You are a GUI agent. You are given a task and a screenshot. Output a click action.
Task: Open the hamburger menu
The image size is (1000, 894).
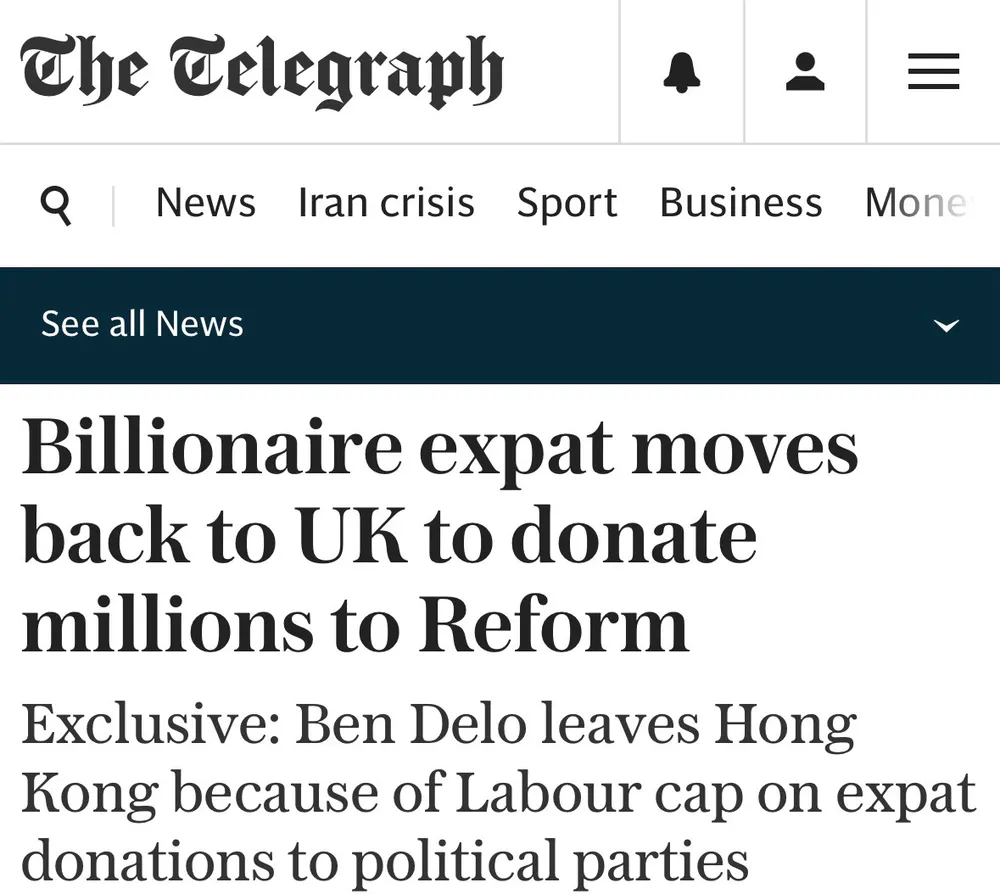click(934, 72)
